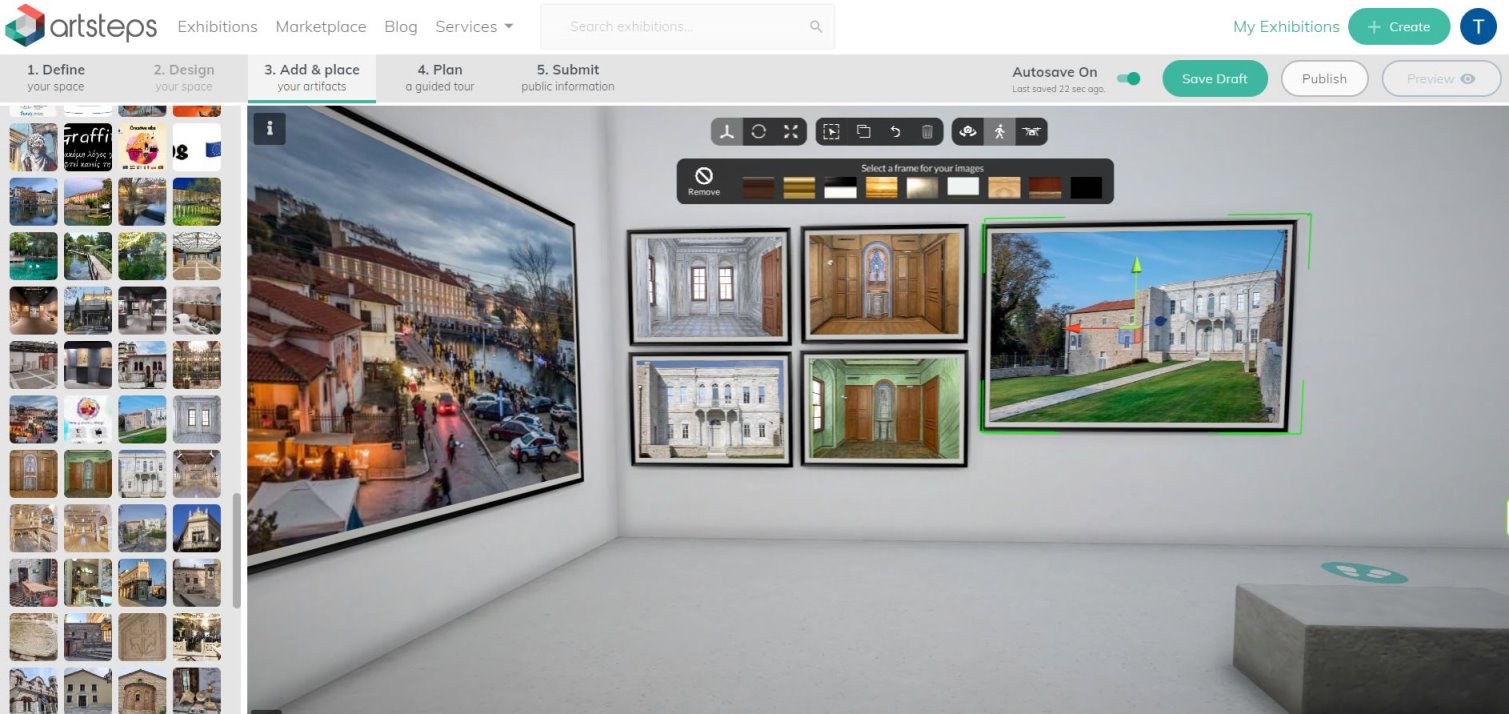The height and width of the screenshot is (714, 1509).
Task: Enable walking person navigation mode
Action: click(999, 131)
